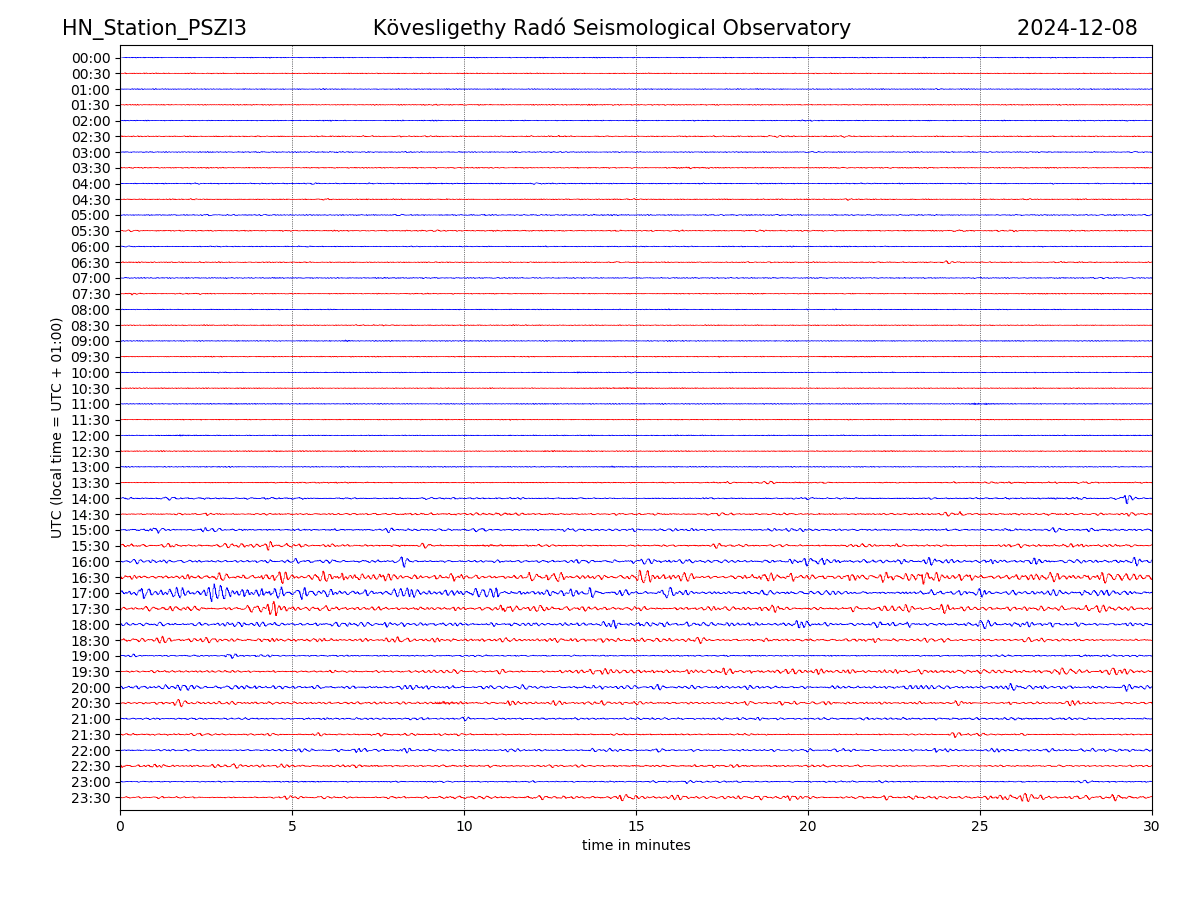
Task: Click the 30 minute x-axis tick label
Action: (x=1152, y=827)
